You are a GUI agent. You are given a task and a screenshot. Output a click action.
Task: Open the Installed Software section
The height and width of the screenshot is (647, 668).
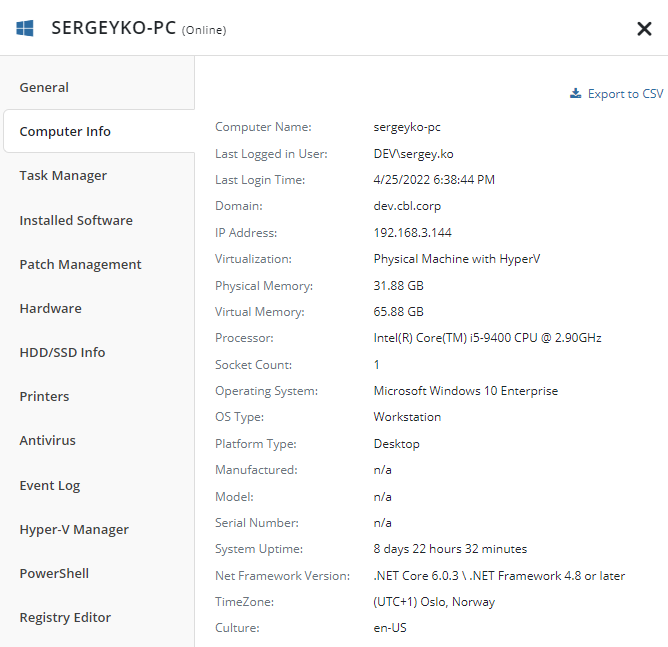click(x=98, y=220)
